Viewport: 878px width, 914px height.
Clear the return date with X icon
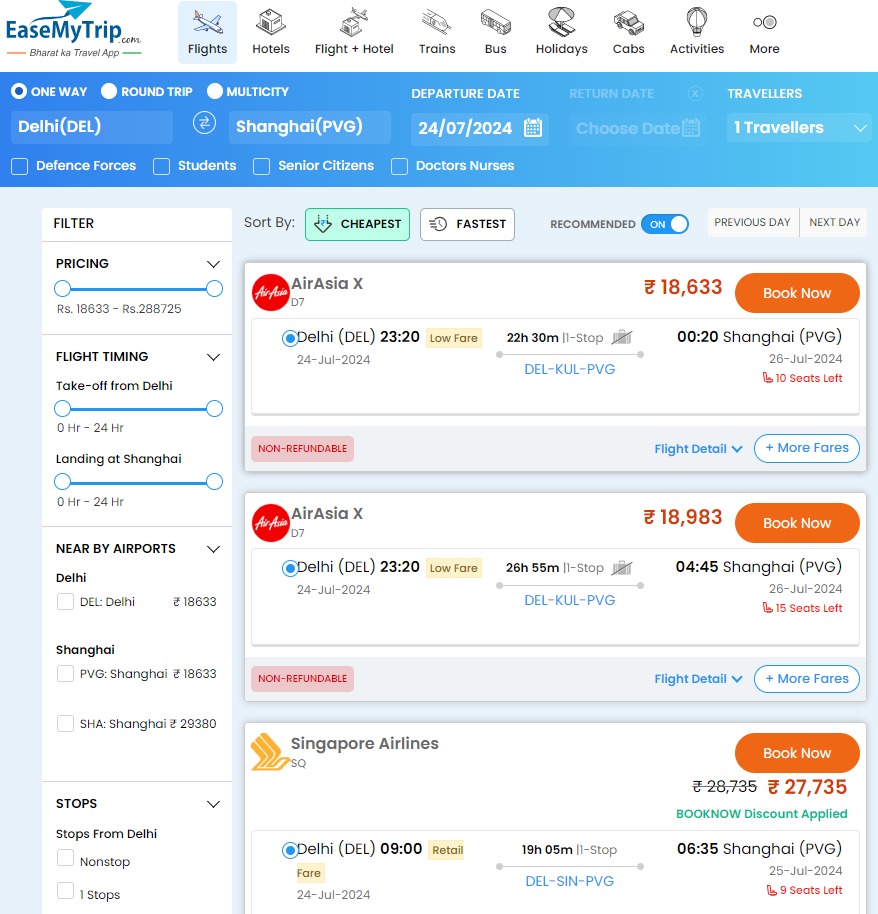point(695,93)
